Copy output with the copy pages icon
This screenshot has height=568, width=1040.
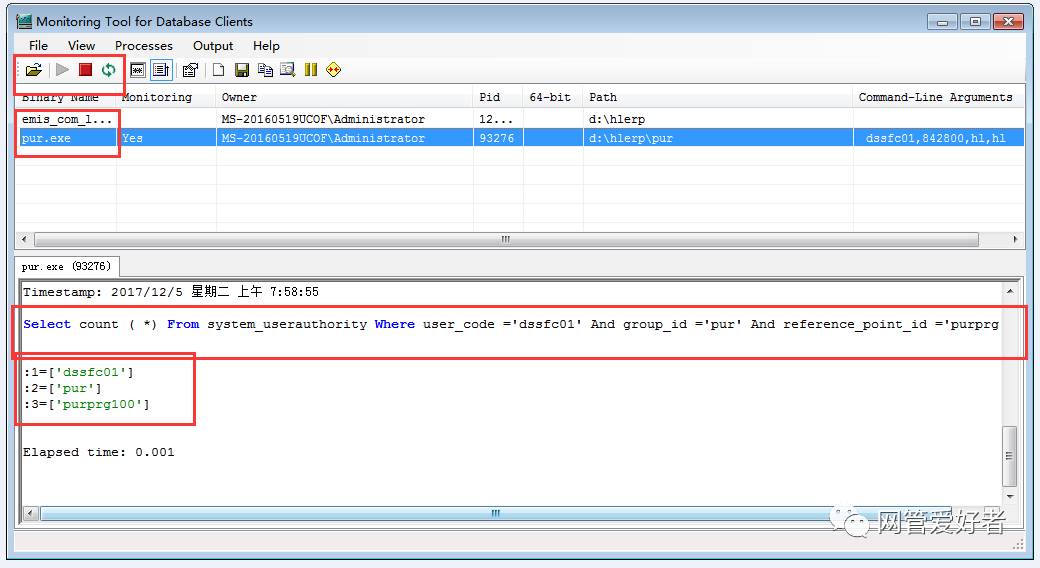[265, 70]
